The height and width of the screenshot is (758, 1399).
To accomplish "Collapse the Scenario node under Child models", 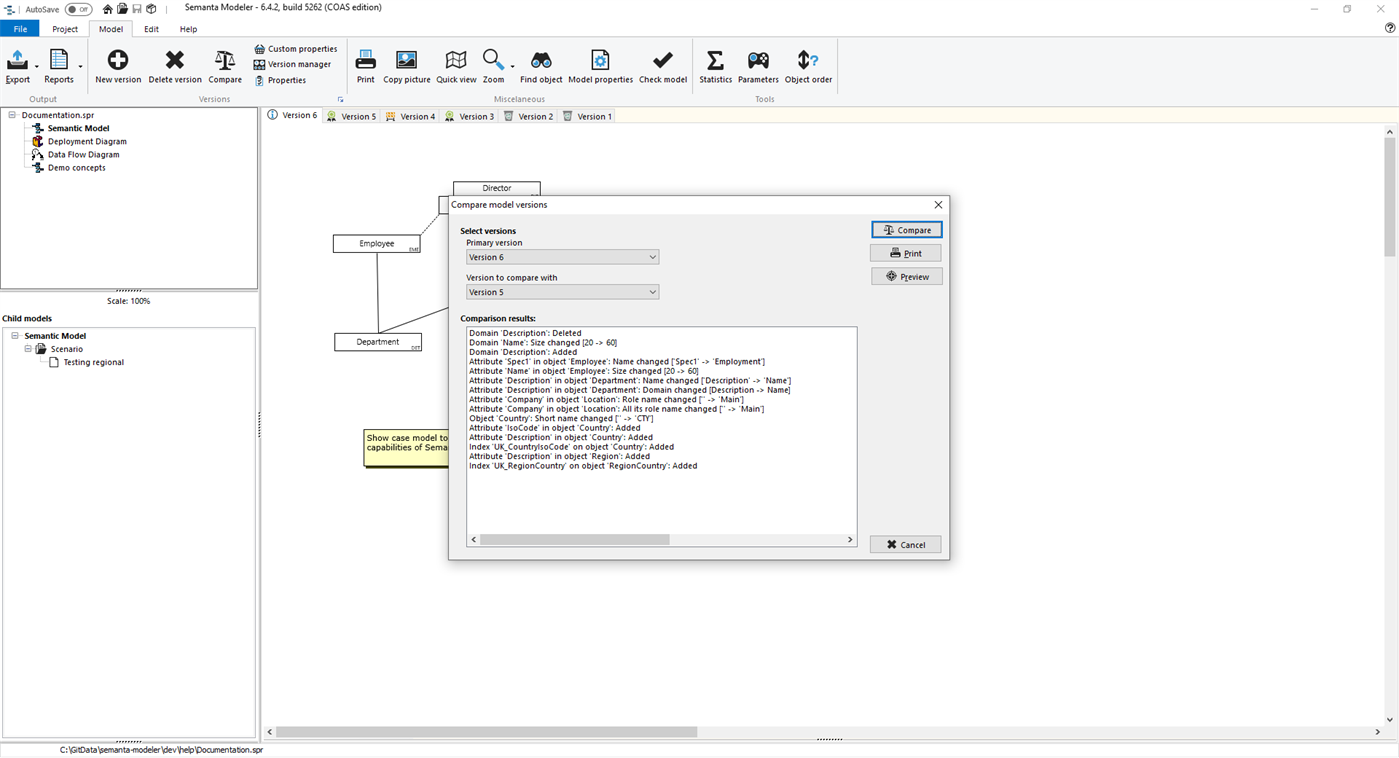I will 28,348.
